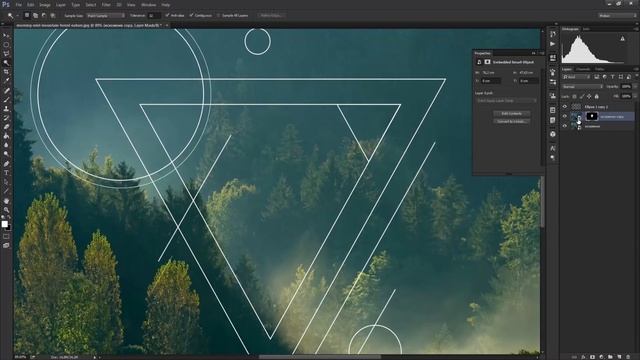Open layer blend mode Normal dropdown

coord(582,87)
